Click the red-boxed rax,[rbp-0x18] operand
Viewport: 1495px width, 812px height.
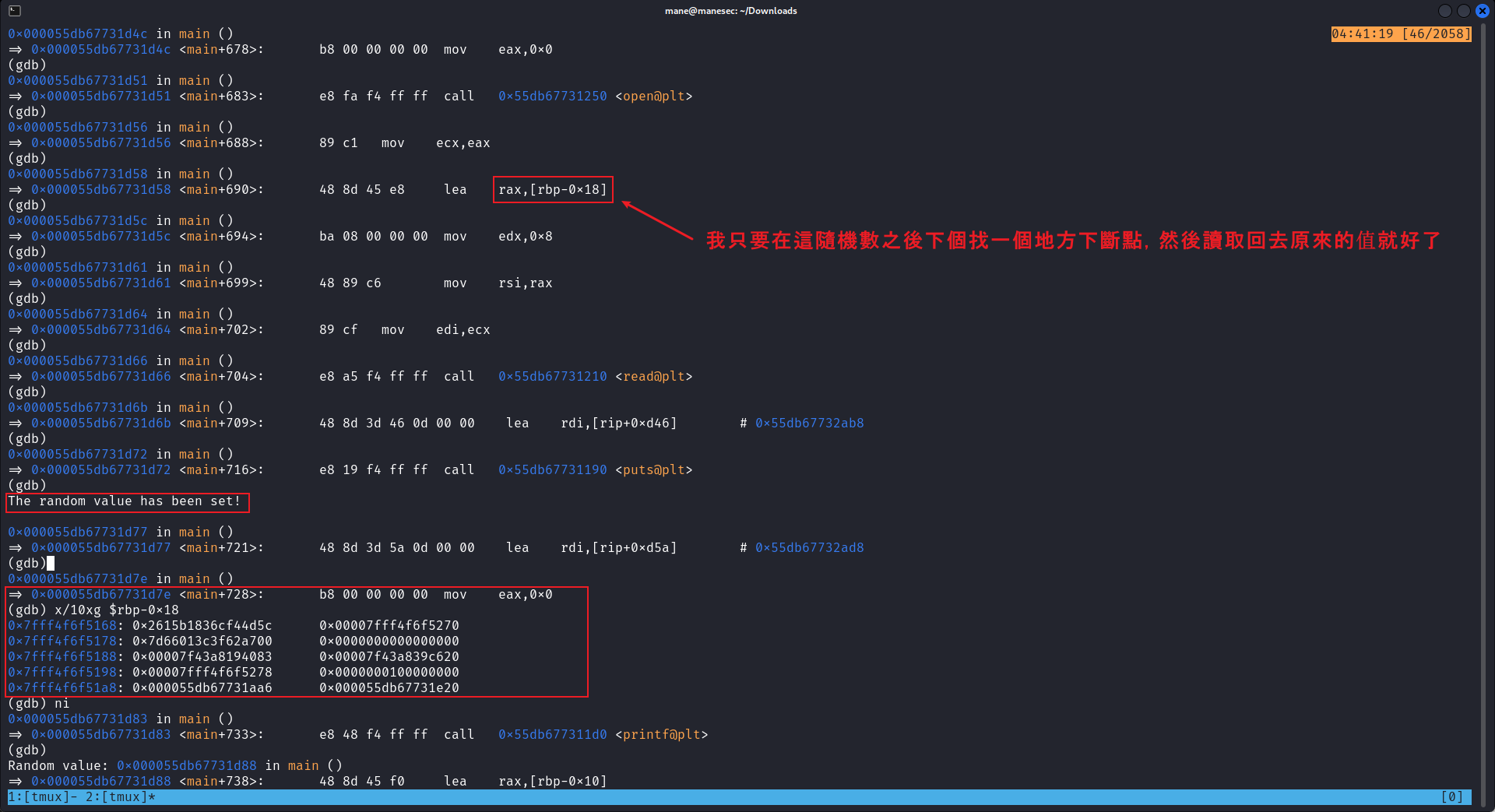[x=552, y=189]
